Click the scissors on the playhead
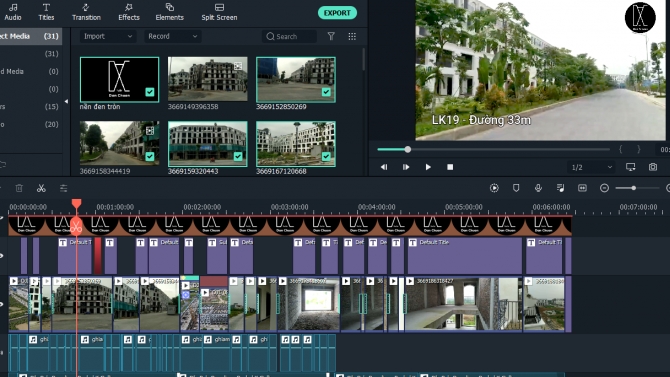 tap(76, 226)
